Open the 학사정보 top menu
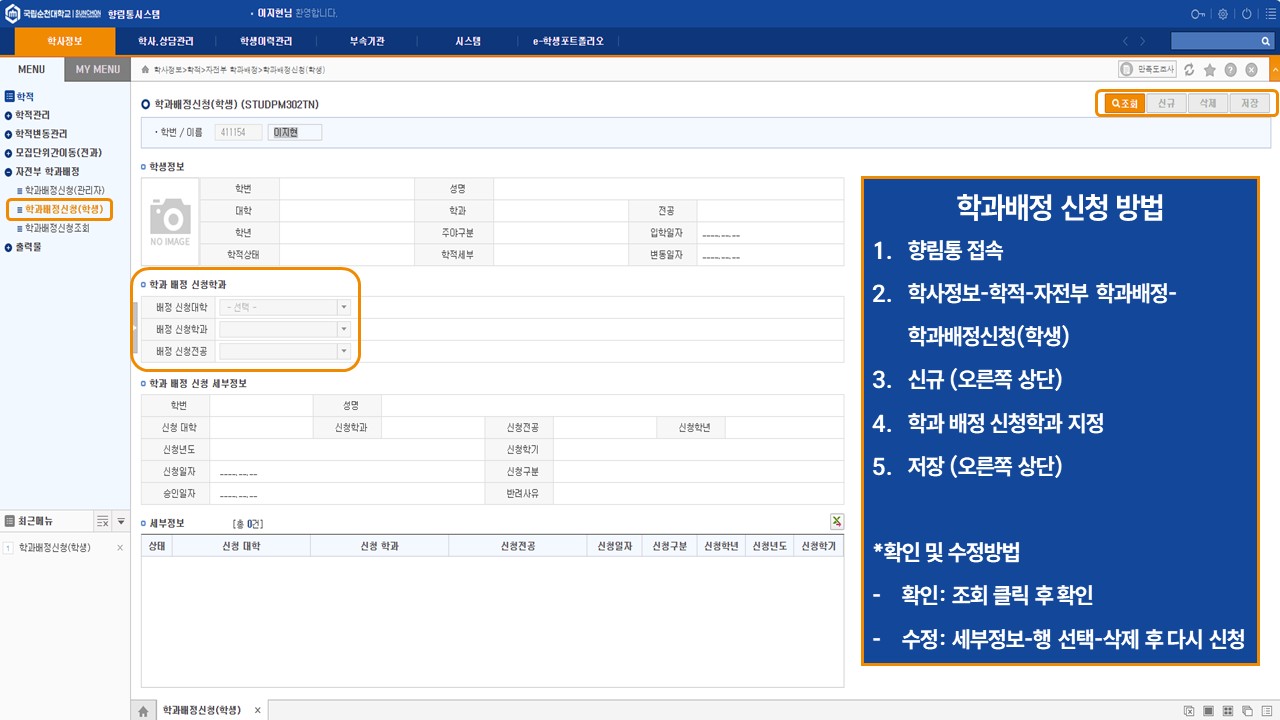 [65, 41]
